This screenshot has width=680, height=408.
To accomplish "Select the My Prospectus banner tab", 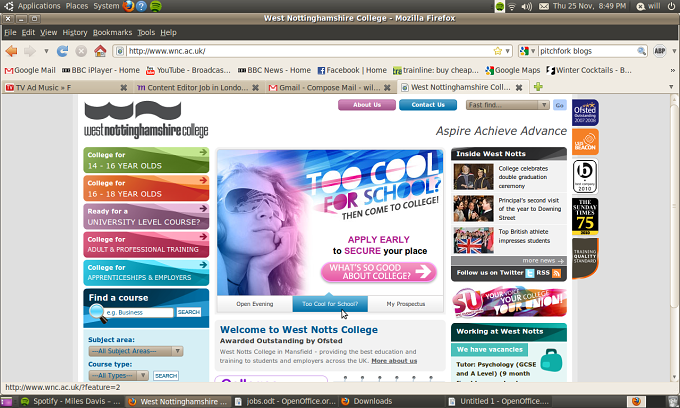I will tap(405, 304).
